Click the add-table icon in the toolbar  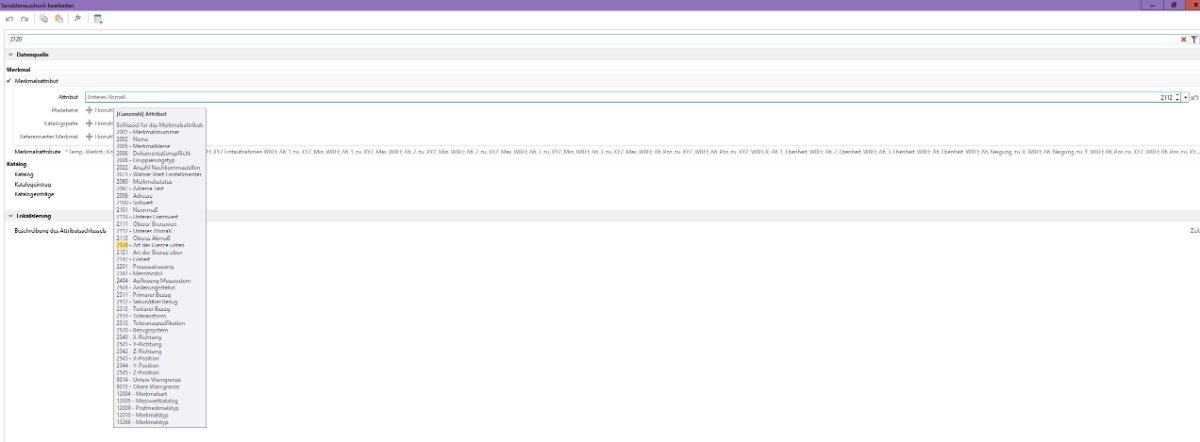pos(98,18)
